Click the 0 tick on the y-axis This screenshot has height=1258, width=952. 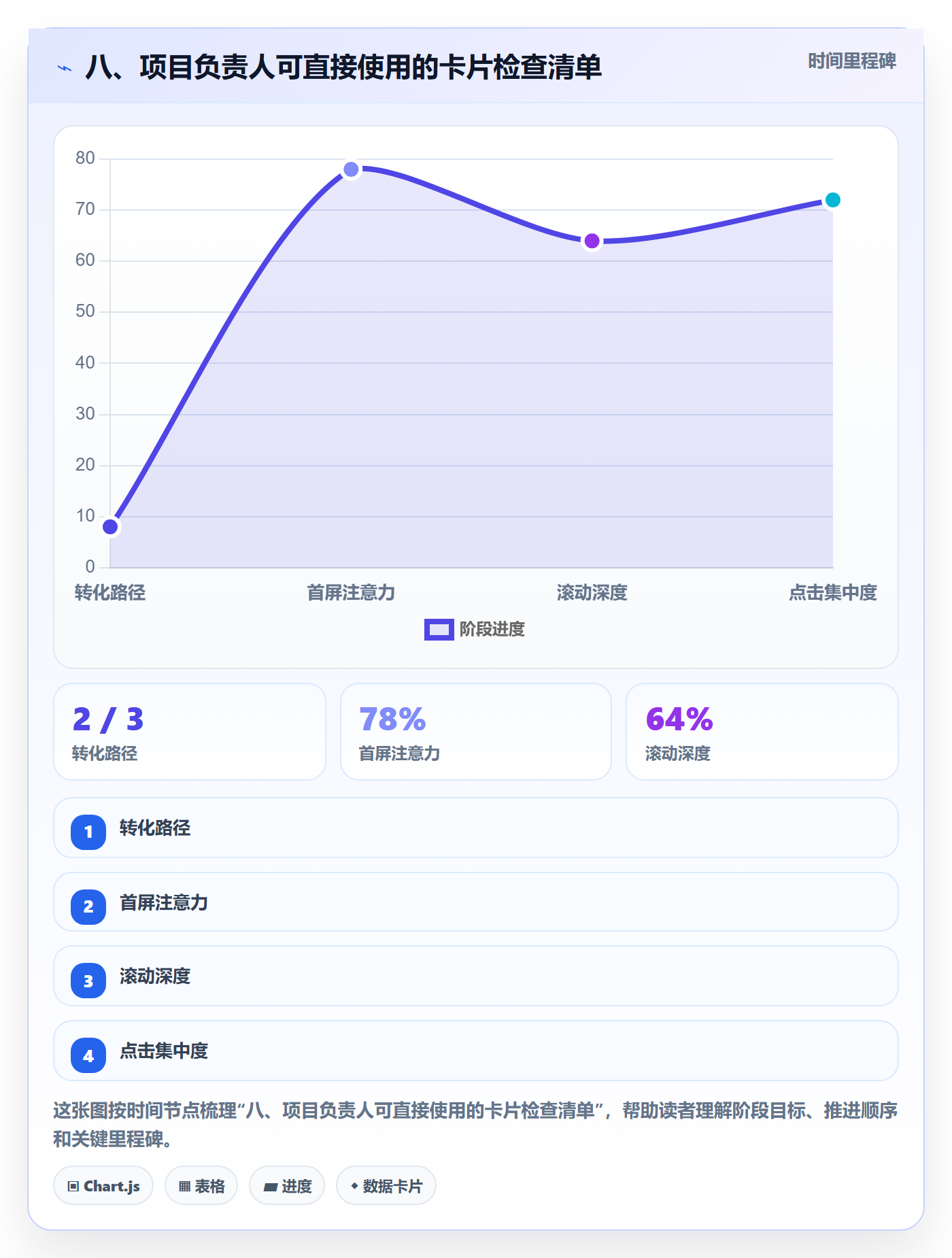[x=90, y=566]
